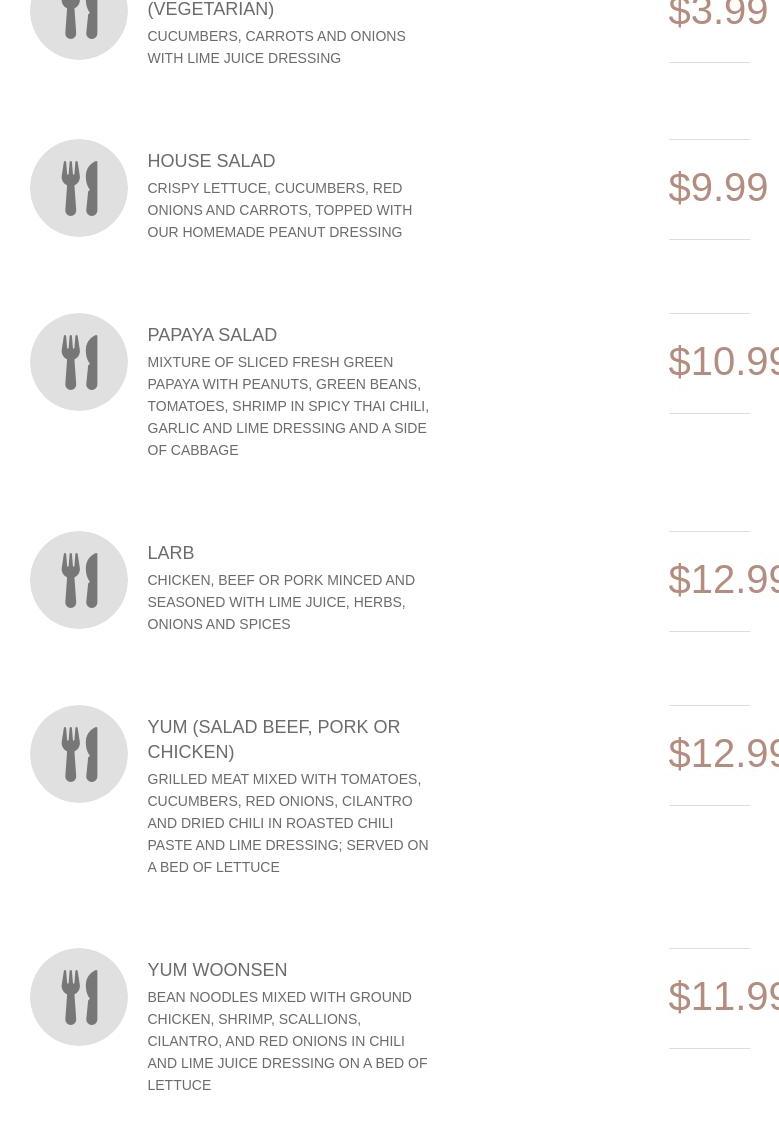Viewport: 779px width, 1125px height.
Task: Open the Papaya Salad item title
Action: point(212,335)
